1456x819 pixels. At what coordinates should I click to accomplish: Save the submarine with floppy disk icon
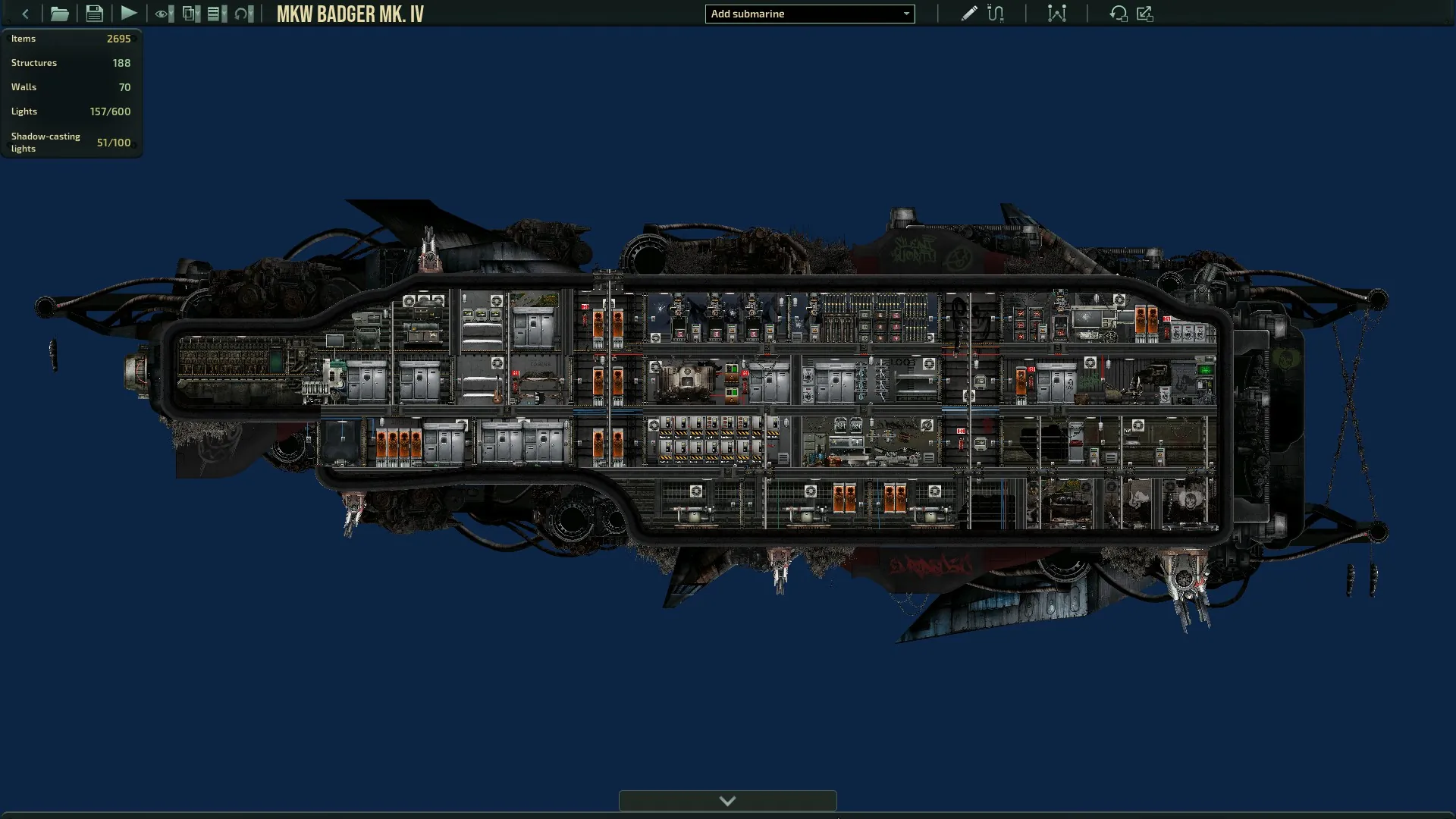point(94,14)
